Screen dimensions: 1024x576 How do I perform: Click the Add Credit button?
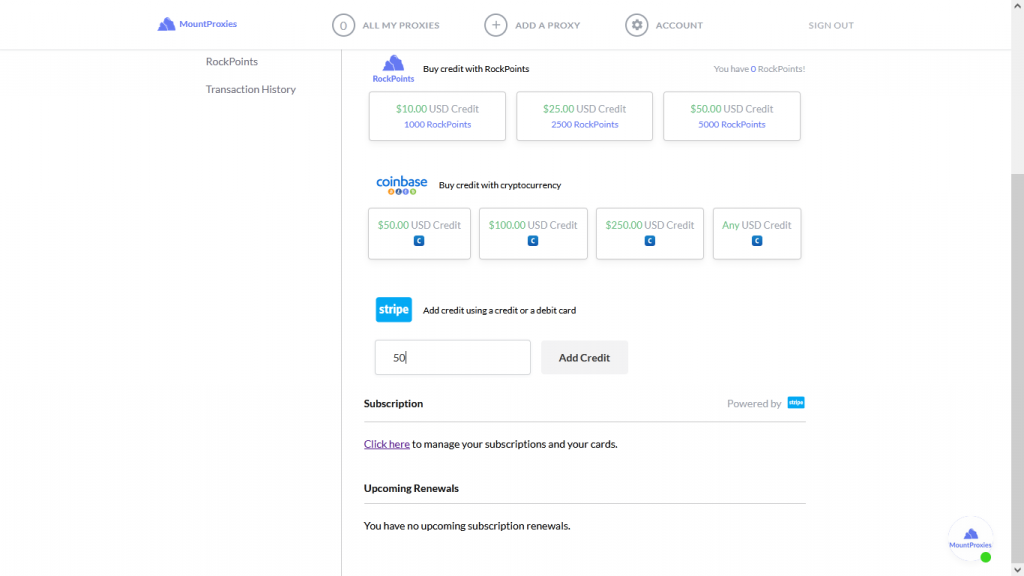click(x=584, y=357)
